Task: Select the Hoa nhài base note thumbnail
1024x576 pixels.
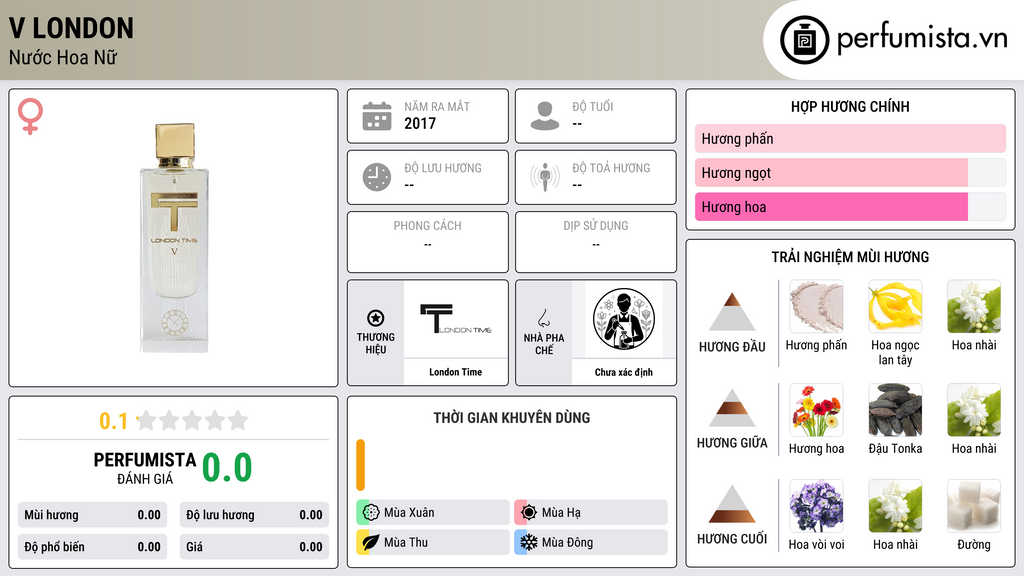Action: point(895,506)
